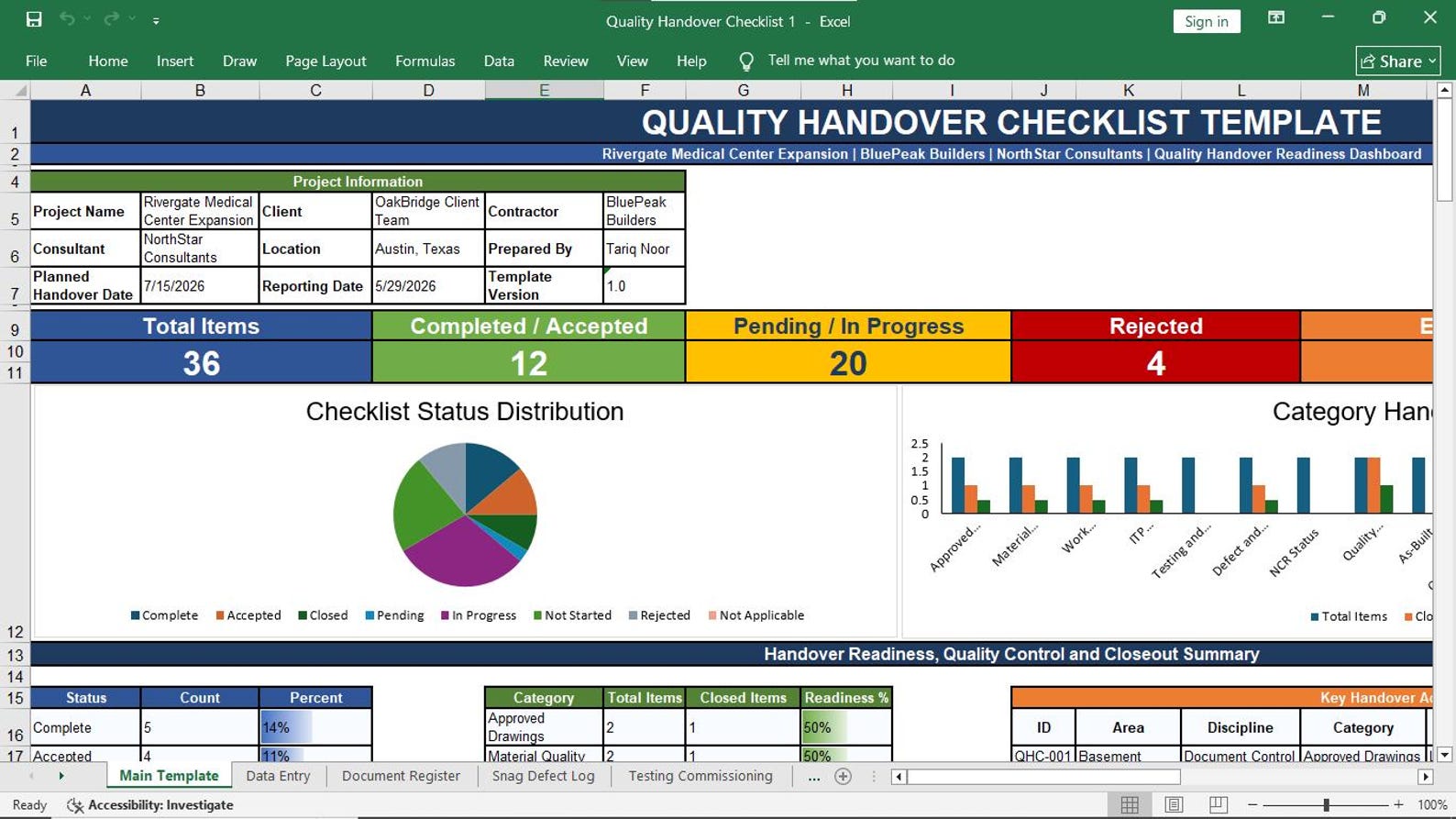The height and width of the screenshot is (819, 1456).
Task: Open the Insert ribbon tab
Action: (175, 61)
